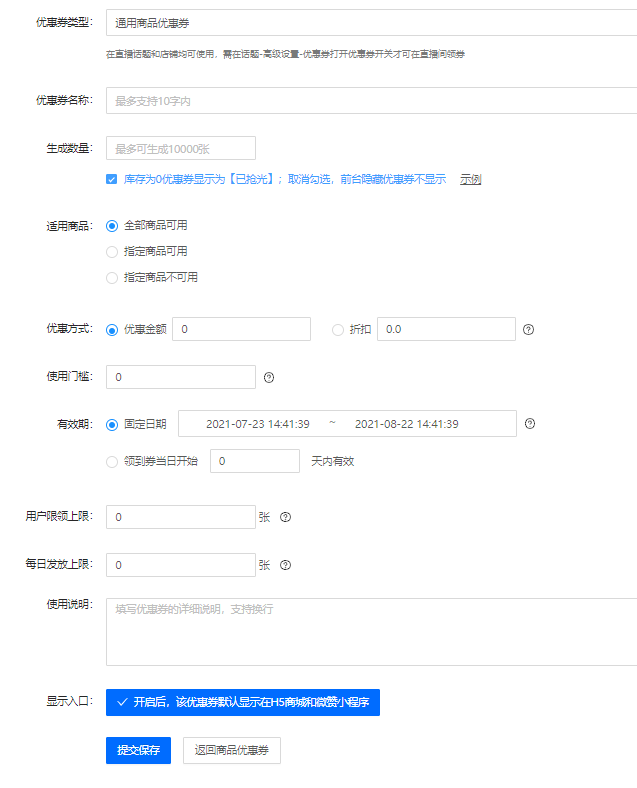Select 全部商品可用 radio option

click(x=112, y=226)
